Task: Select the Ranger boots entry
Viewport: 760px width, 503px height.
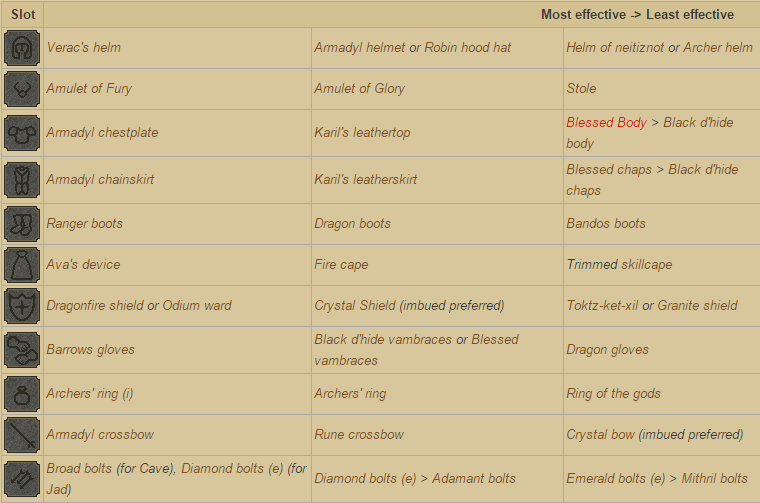Action: [84, 224]
